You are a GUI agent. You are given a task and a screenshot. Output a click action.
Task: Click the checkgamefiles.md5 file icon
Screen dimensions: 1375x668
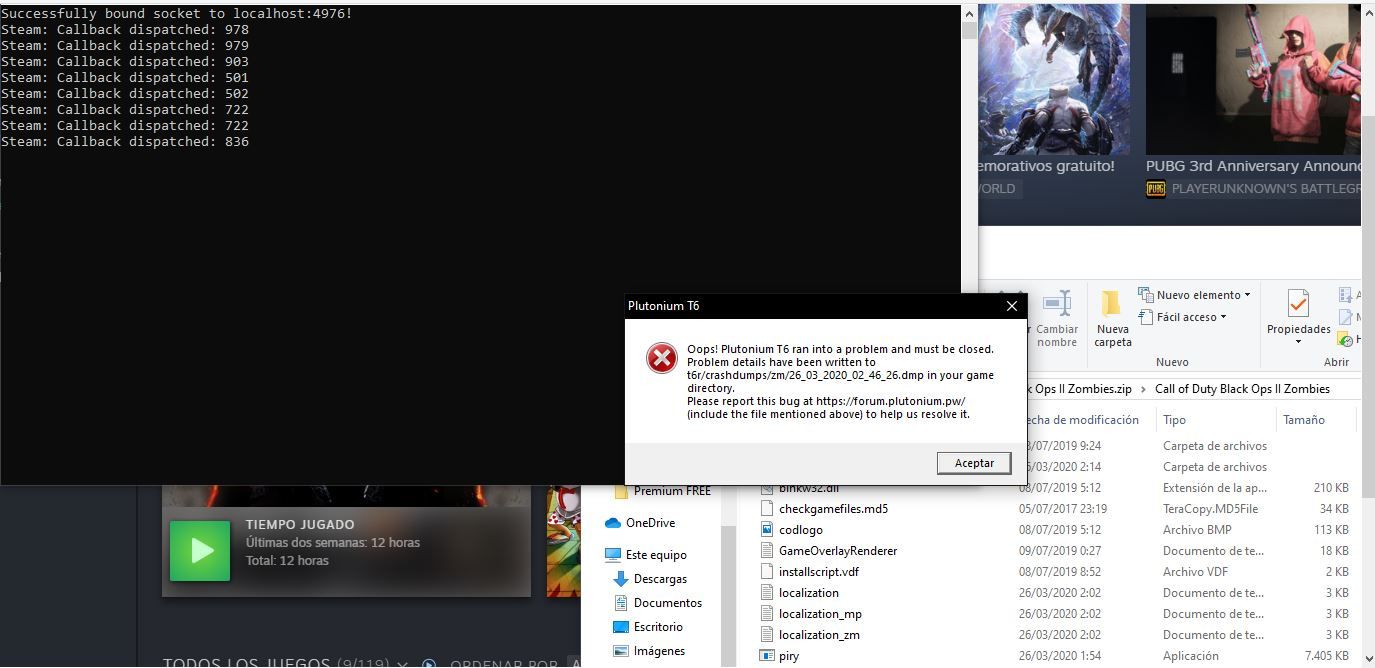click(767, 509)
